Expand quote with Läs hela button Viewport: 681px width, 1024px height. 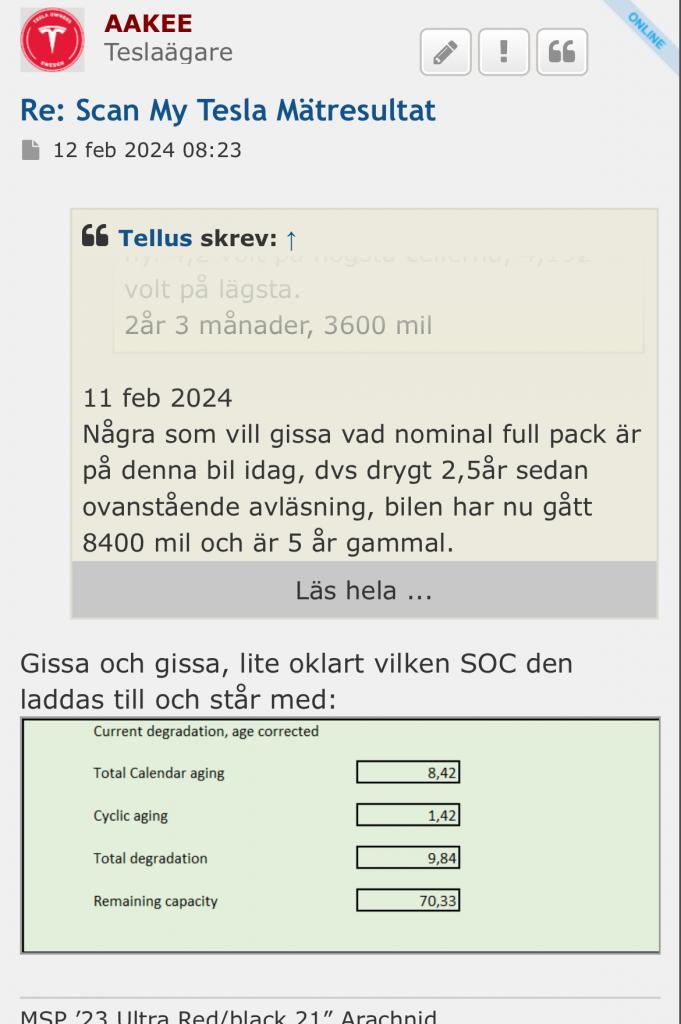364,590
